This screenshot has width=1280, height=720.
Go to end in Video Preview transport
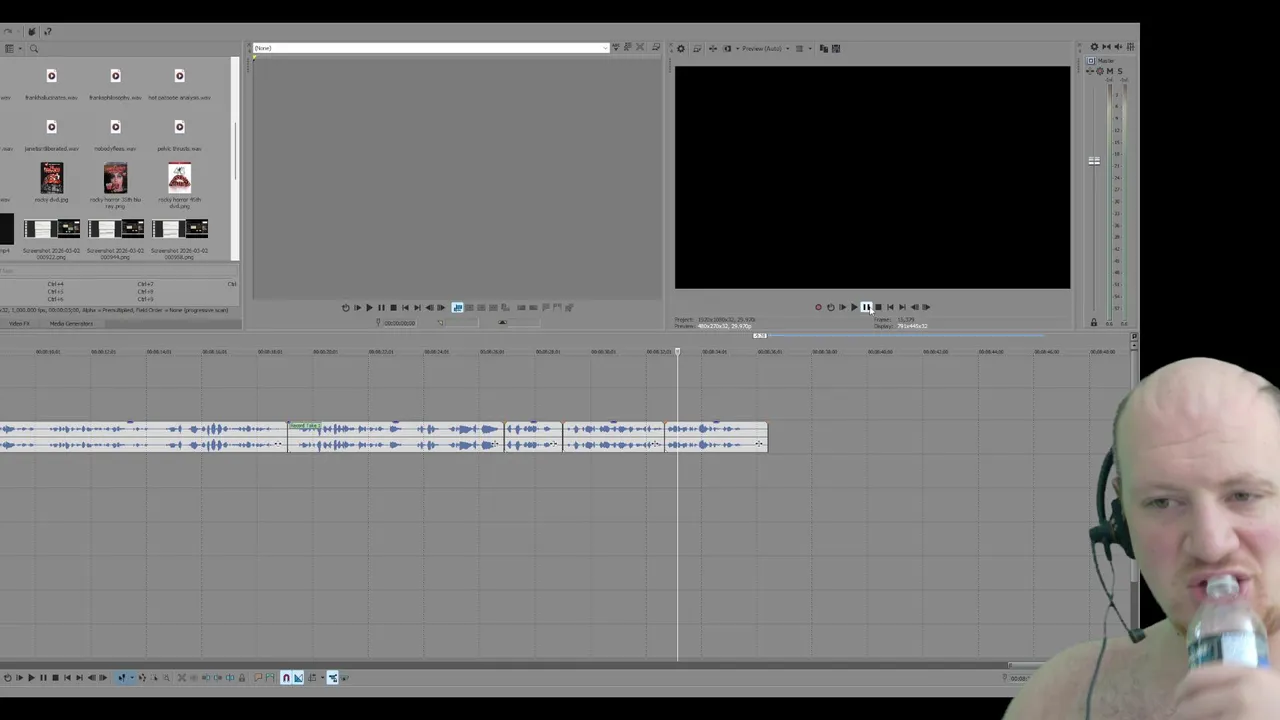click(902, 307)
